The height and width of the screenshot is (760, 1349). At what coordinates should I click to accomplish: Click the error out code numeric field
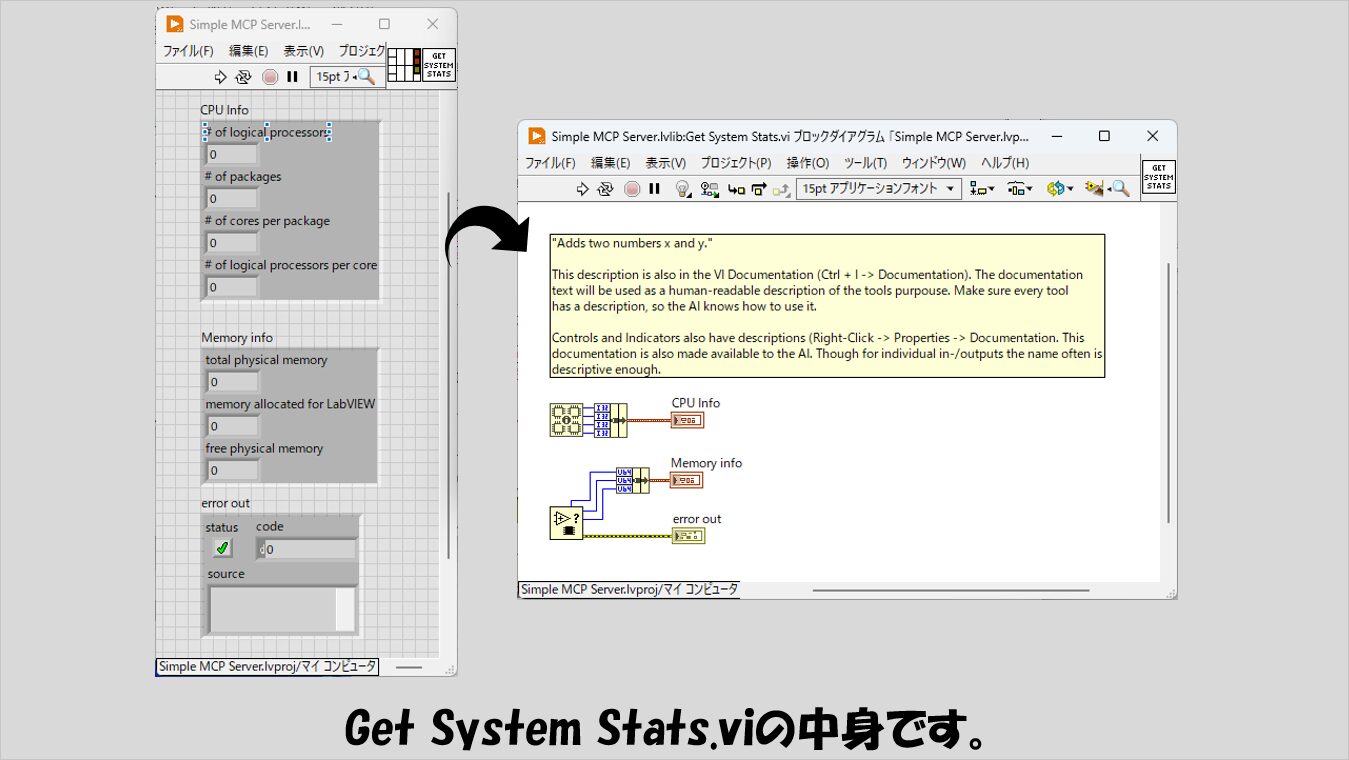coord(309,549)
